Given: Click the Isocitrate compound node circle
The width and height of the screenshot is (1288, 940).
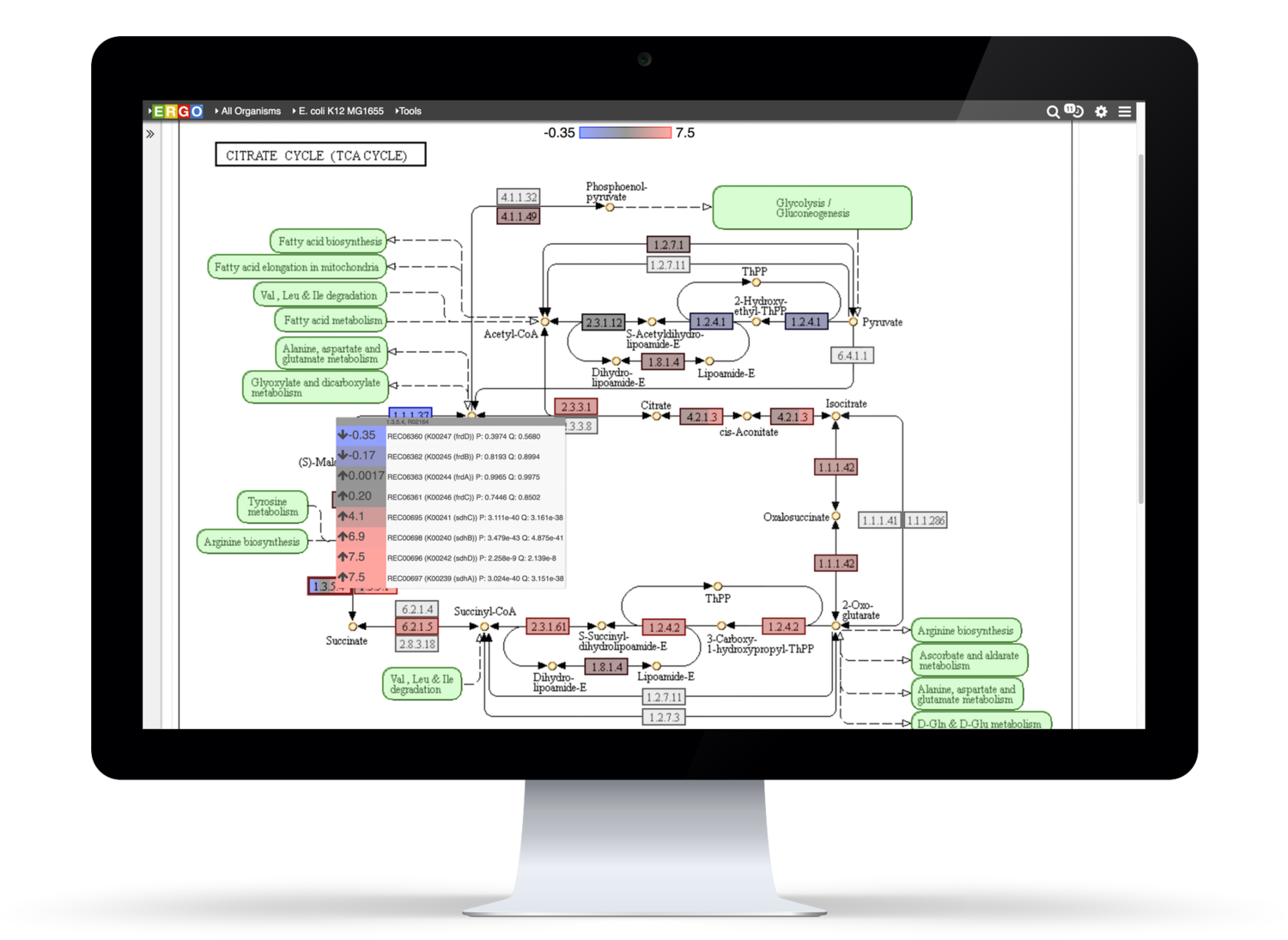Looking at the screenshot, I should click(x=835, y=416).
